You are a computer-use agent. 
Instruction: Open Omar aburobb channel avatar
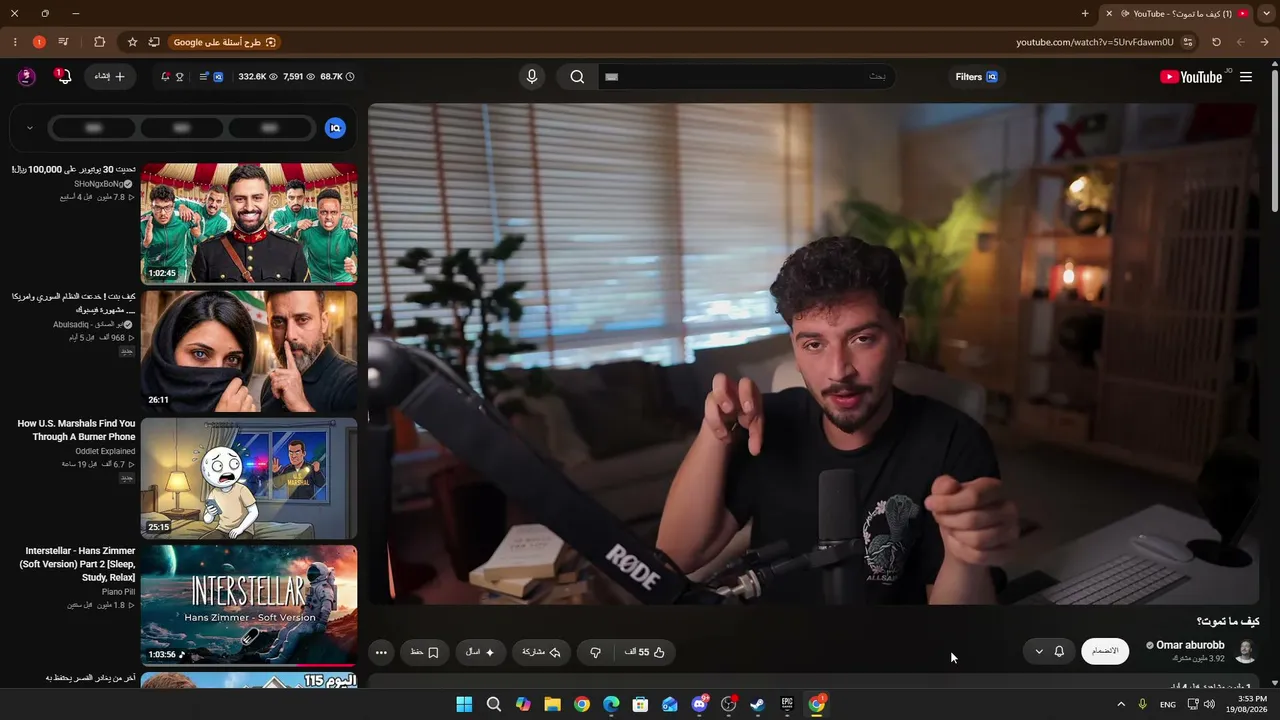(1246, 651)
